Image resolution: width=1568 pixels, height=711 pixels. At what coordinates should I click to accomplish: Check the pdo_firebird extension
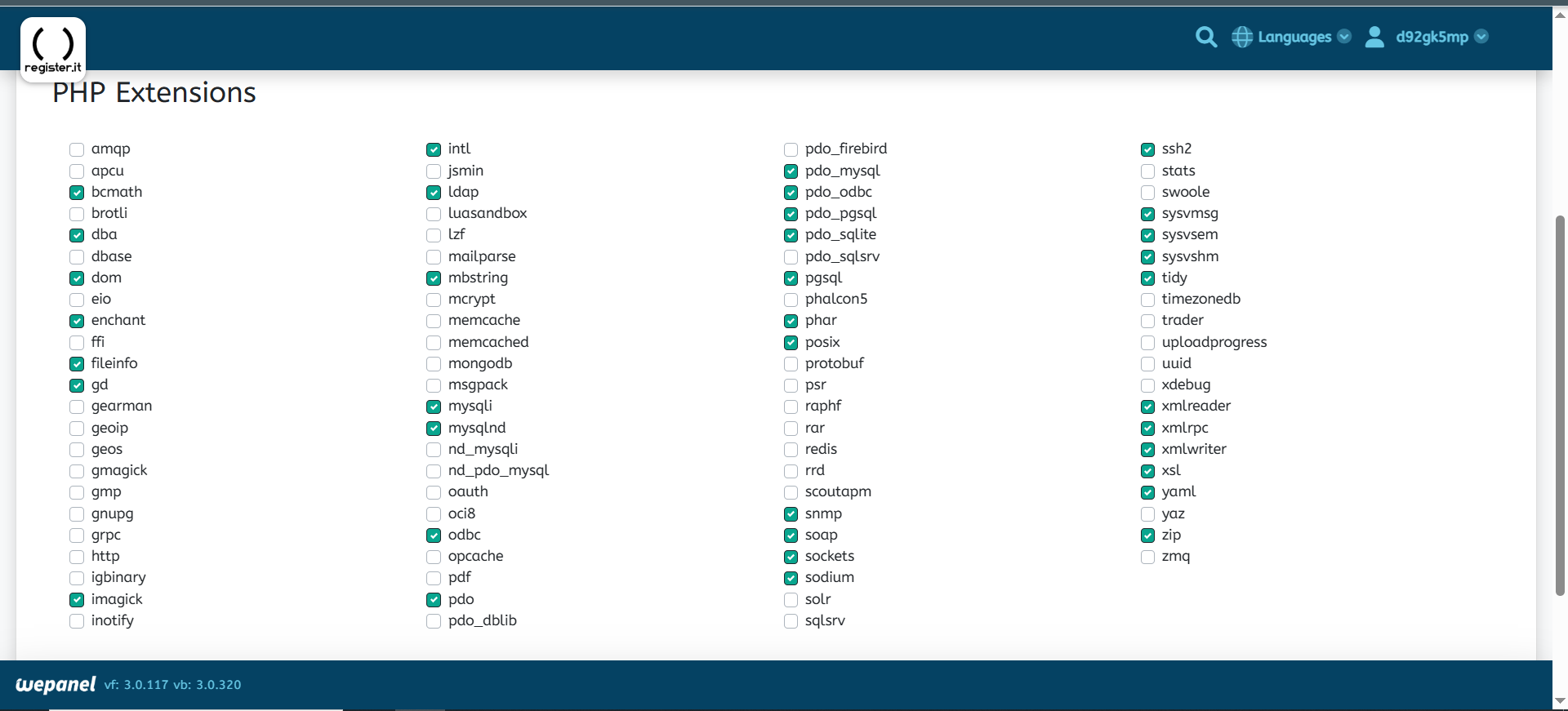791,149
